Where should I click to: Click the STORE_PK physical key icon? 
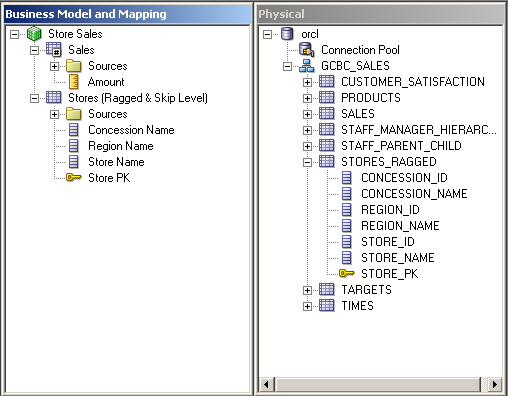346,273
